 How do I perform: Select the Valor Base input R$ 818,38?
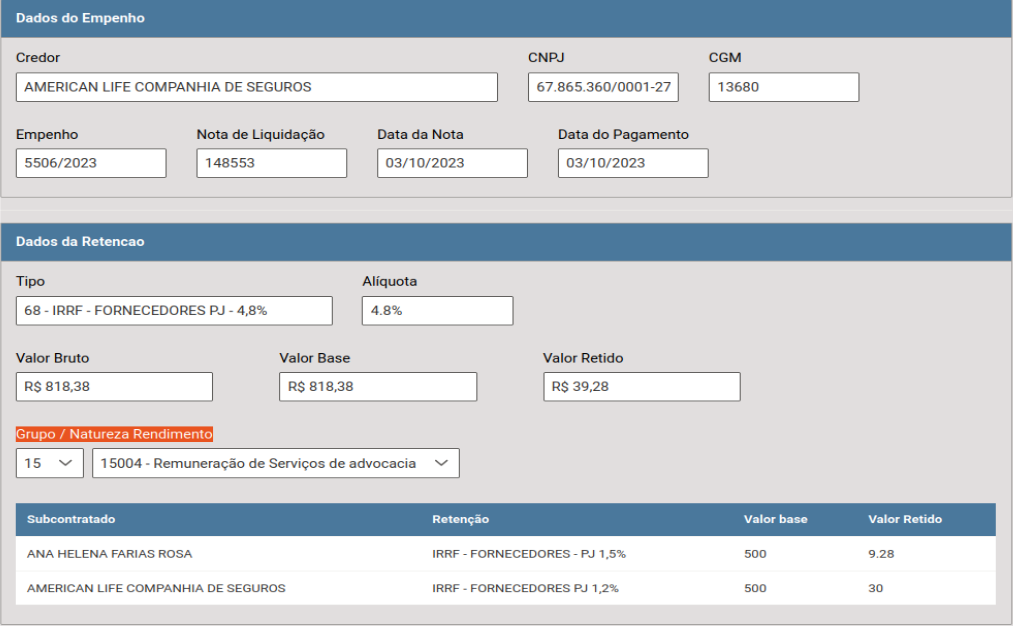click(x=377, y=387)
